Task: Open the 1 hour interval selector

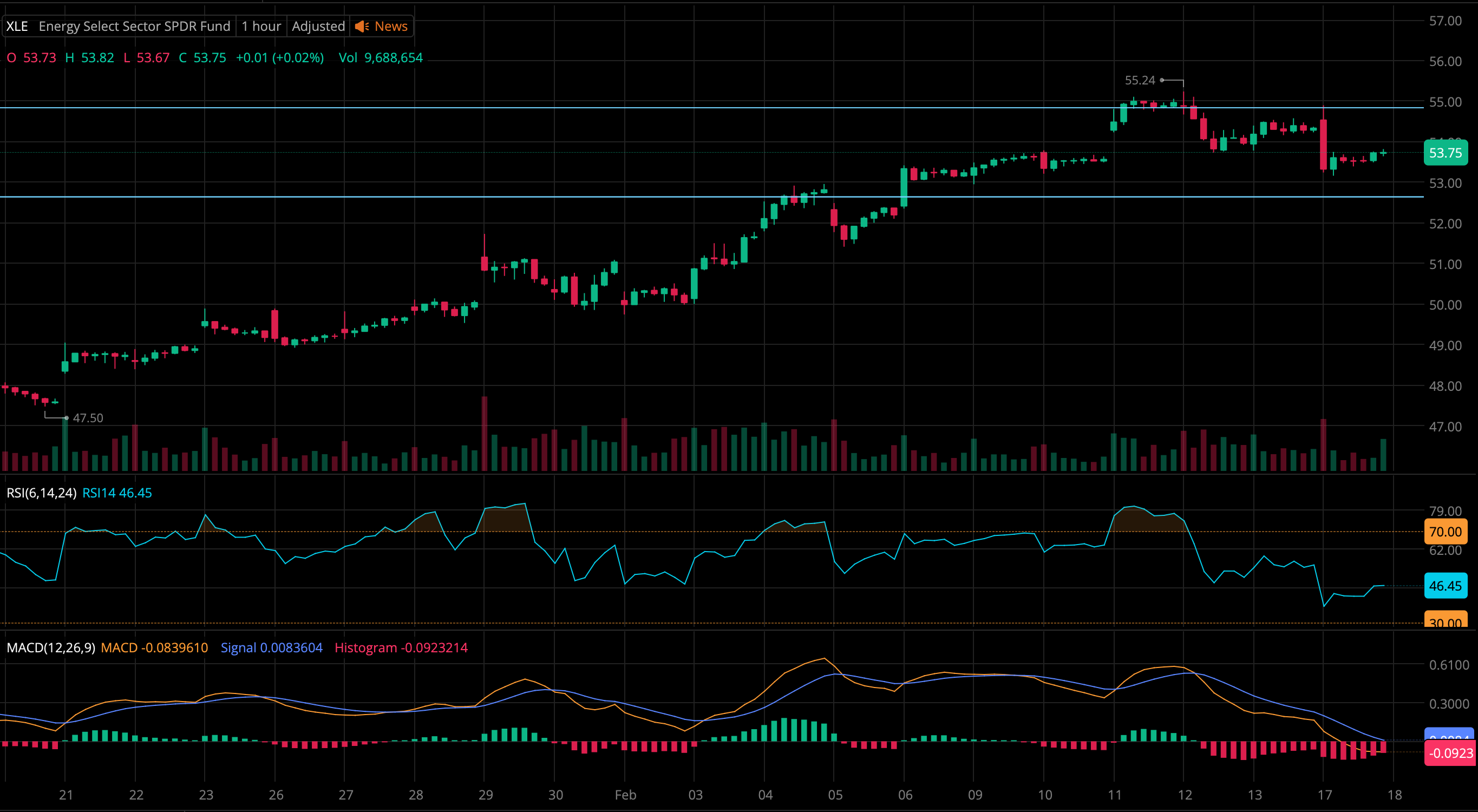Action: click(261, 27)
